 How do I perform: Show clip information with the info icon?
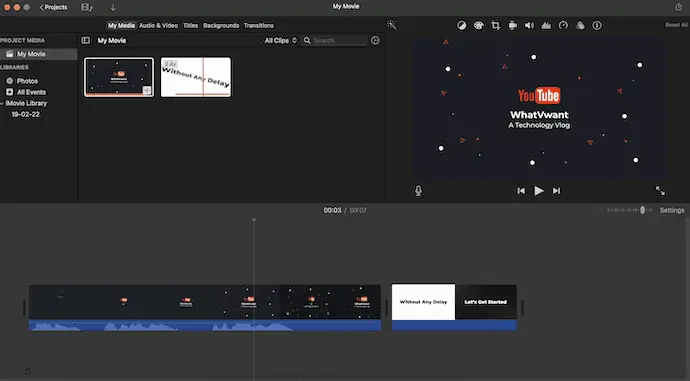597,26
